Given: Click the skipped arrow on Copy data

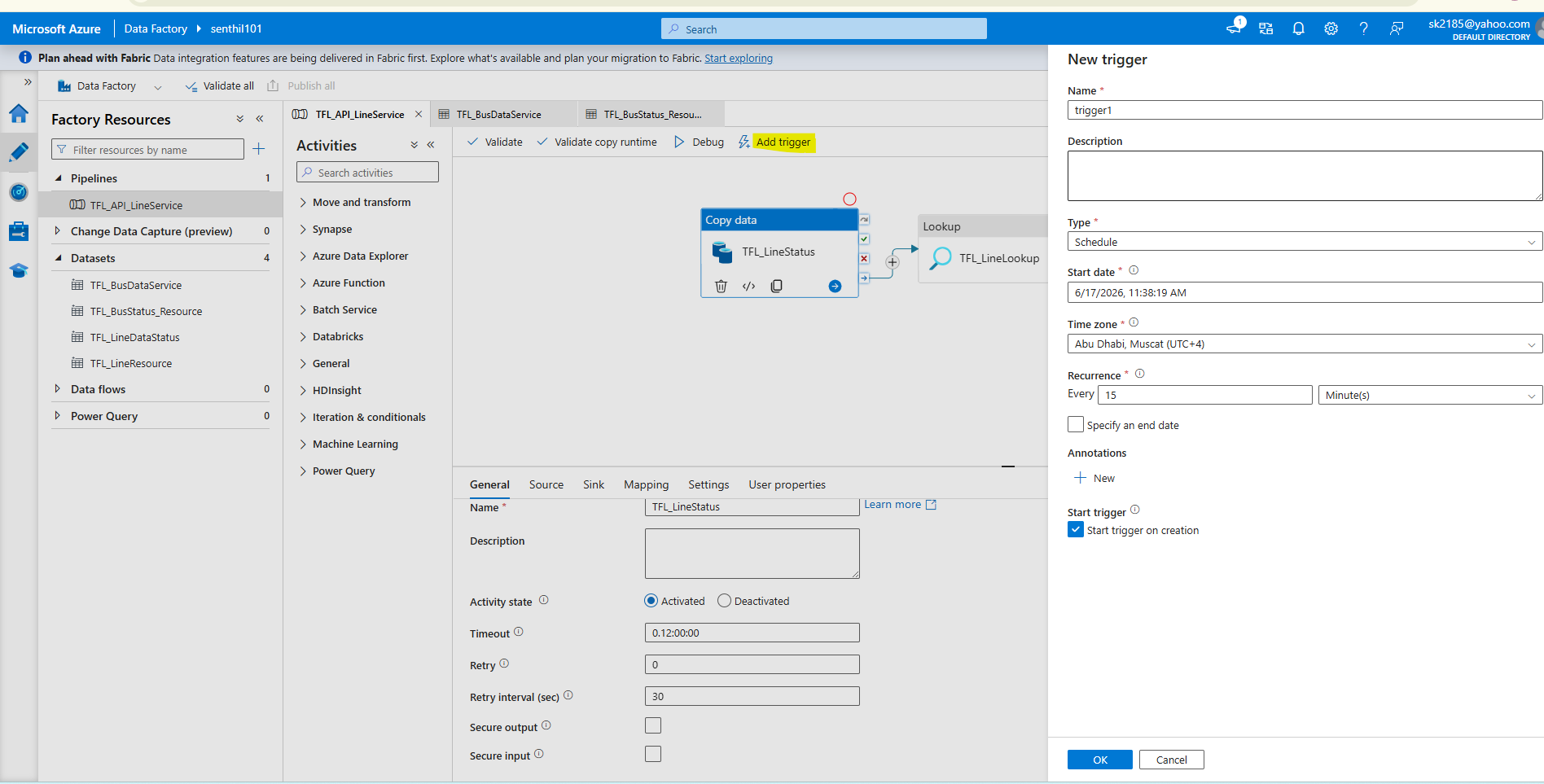Looking at the screenshot, I should (864, 220).
